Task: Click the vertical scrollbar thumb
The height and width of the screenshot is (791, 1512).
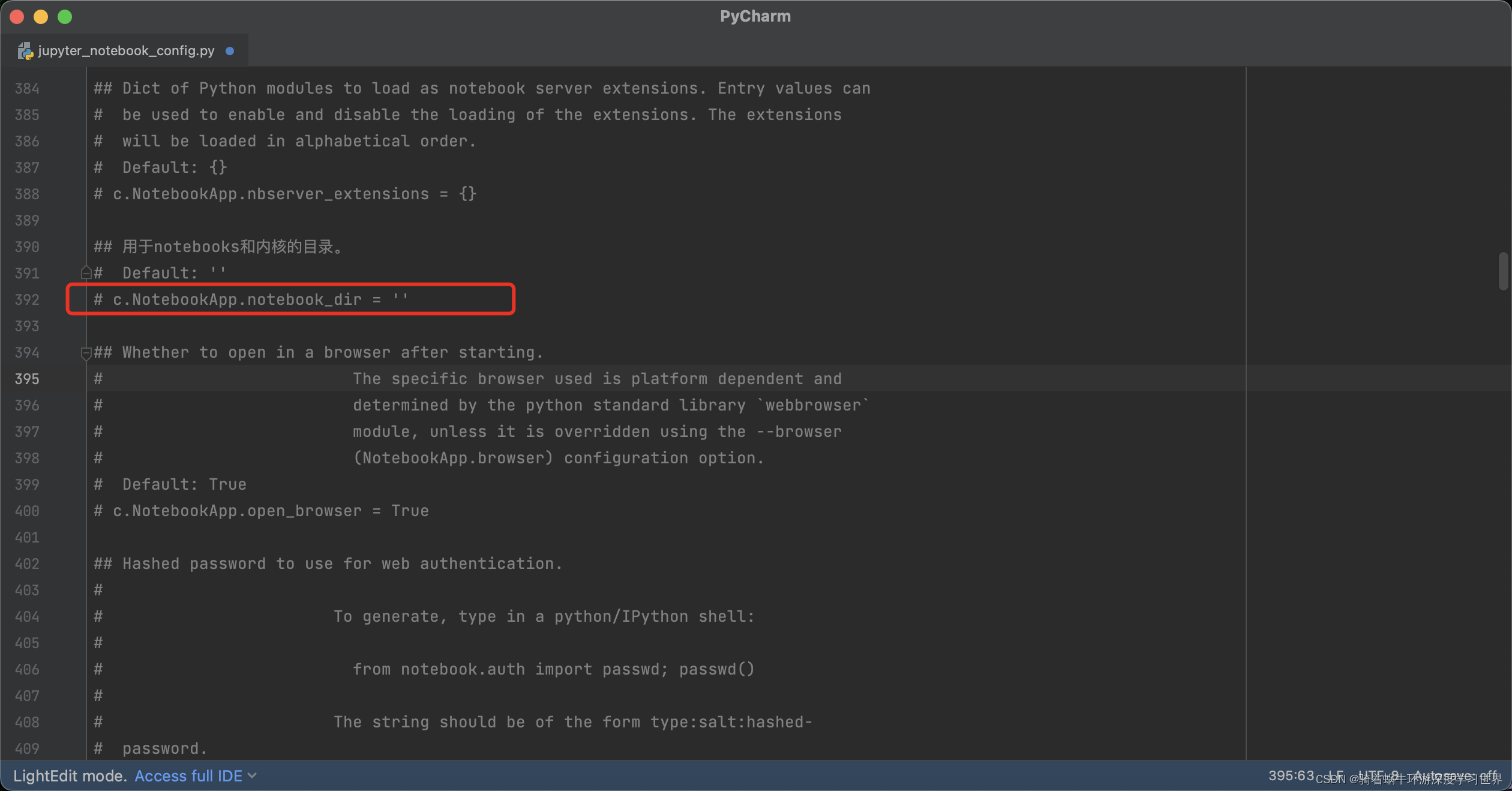Action: (1503, 271)
